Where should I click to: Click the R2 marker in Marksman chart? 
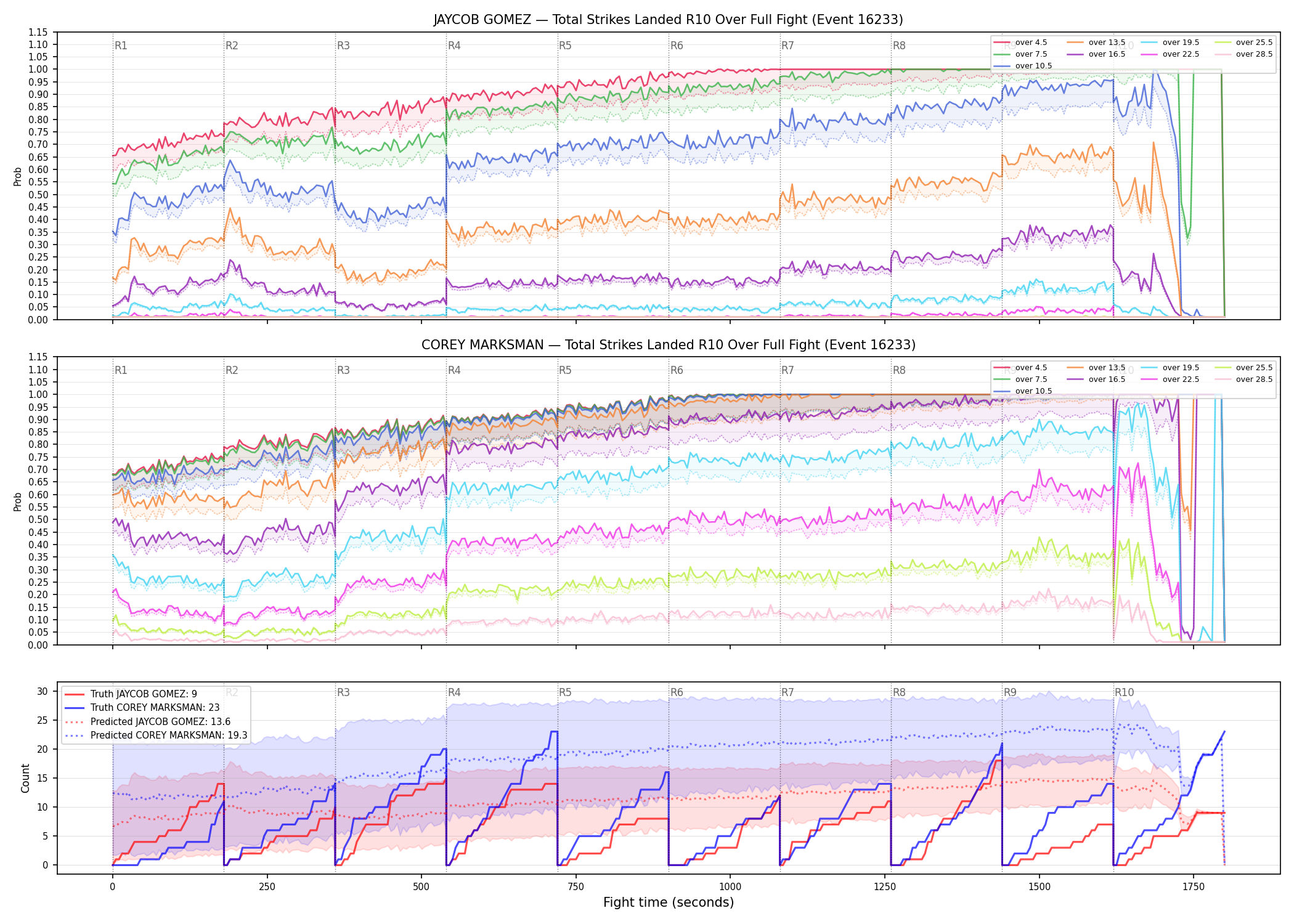[232, 370]
